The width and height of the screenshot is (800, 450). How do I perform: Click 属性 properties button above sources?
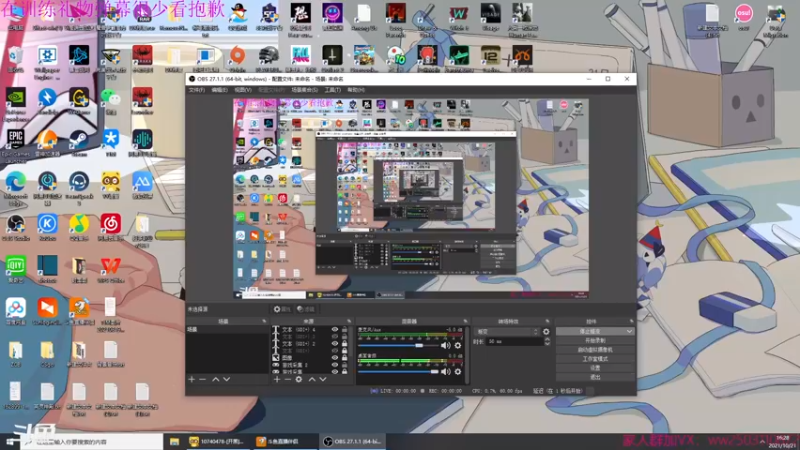(282, 309)
